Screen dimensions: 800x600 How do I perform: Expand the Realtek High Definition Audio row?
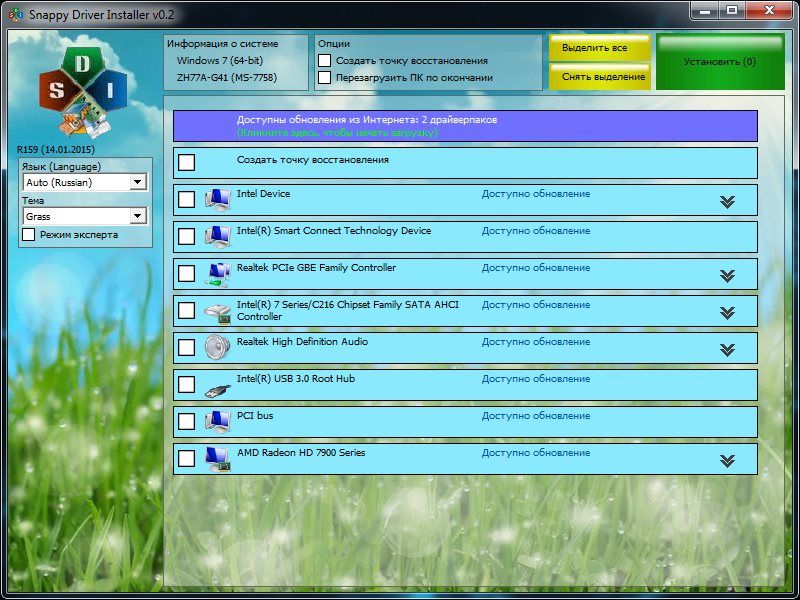tap(728, 350)
